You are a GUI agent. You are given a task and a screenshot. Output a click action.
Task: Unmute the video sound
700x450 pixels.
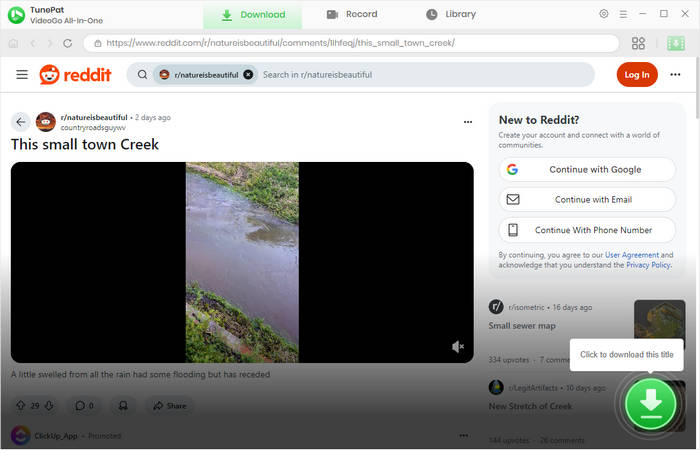(458, 346)
